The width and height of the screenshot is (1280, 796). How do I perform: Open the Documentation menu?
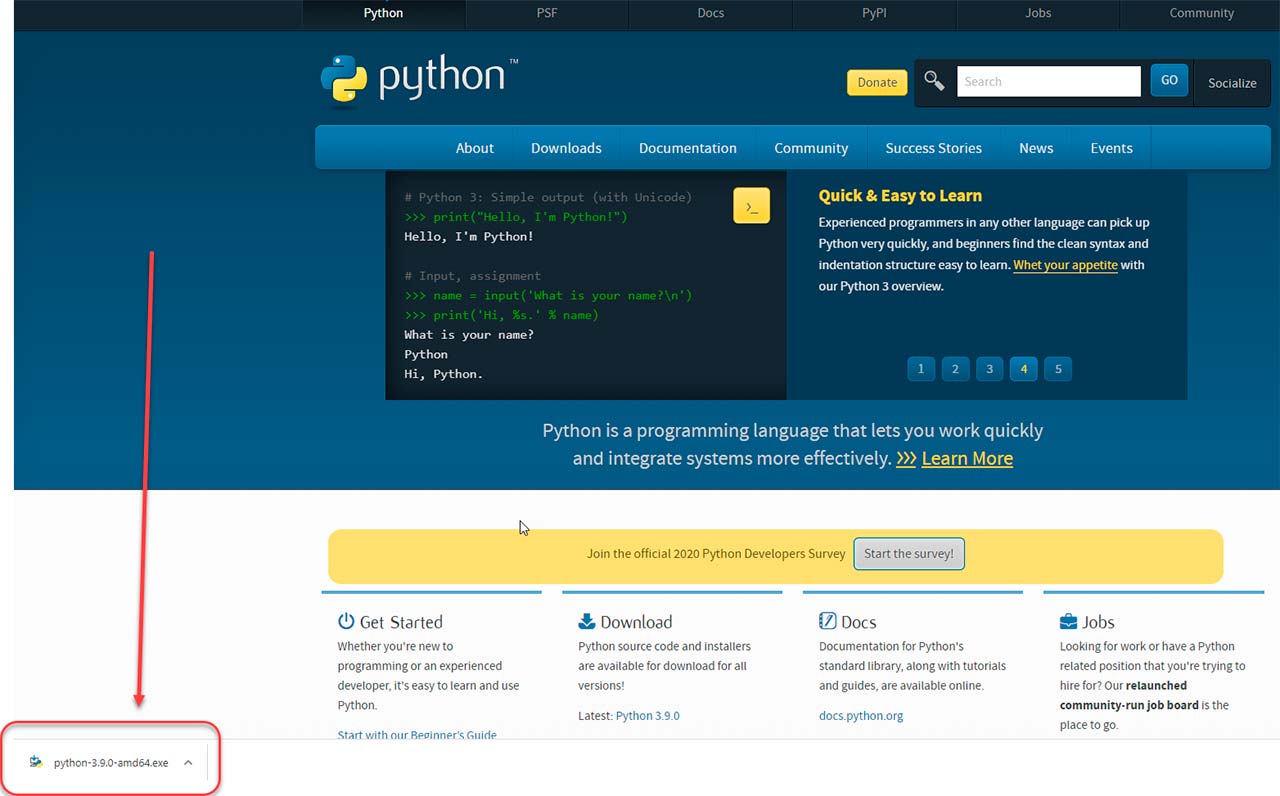pos(688,148)
